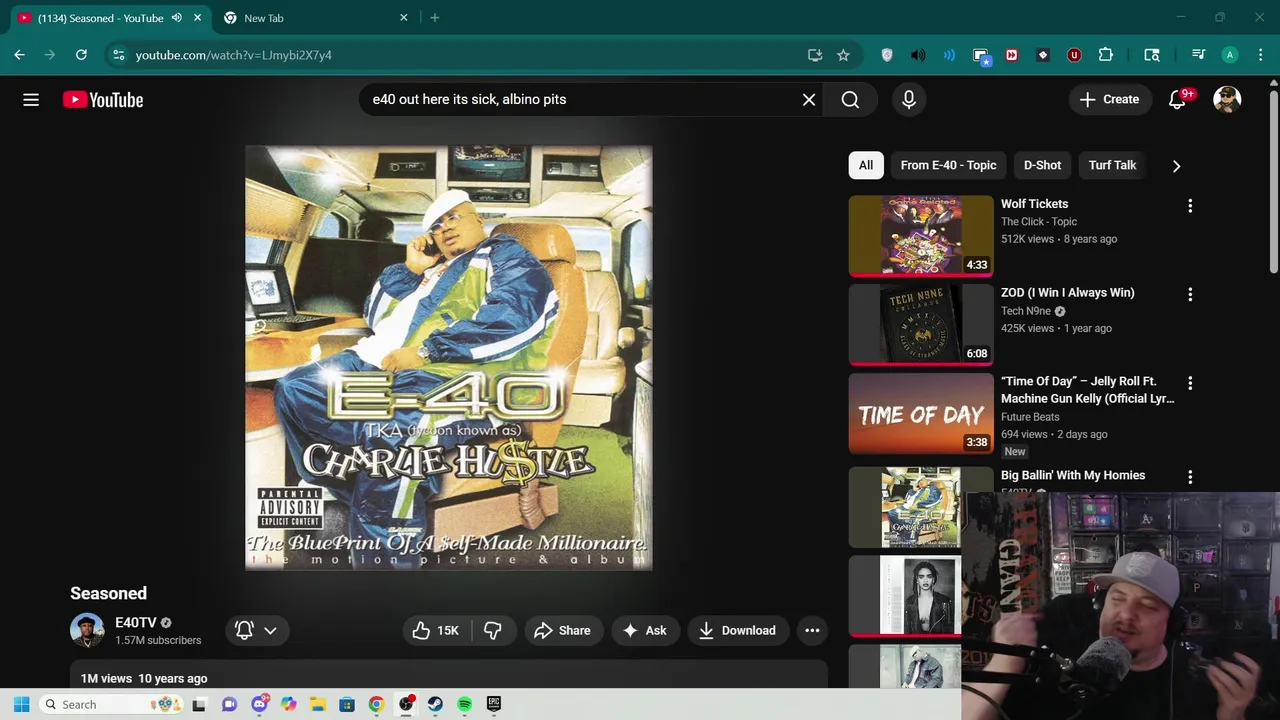
Task: Show next filter chips with arrow
Action: pos(1176,166)
